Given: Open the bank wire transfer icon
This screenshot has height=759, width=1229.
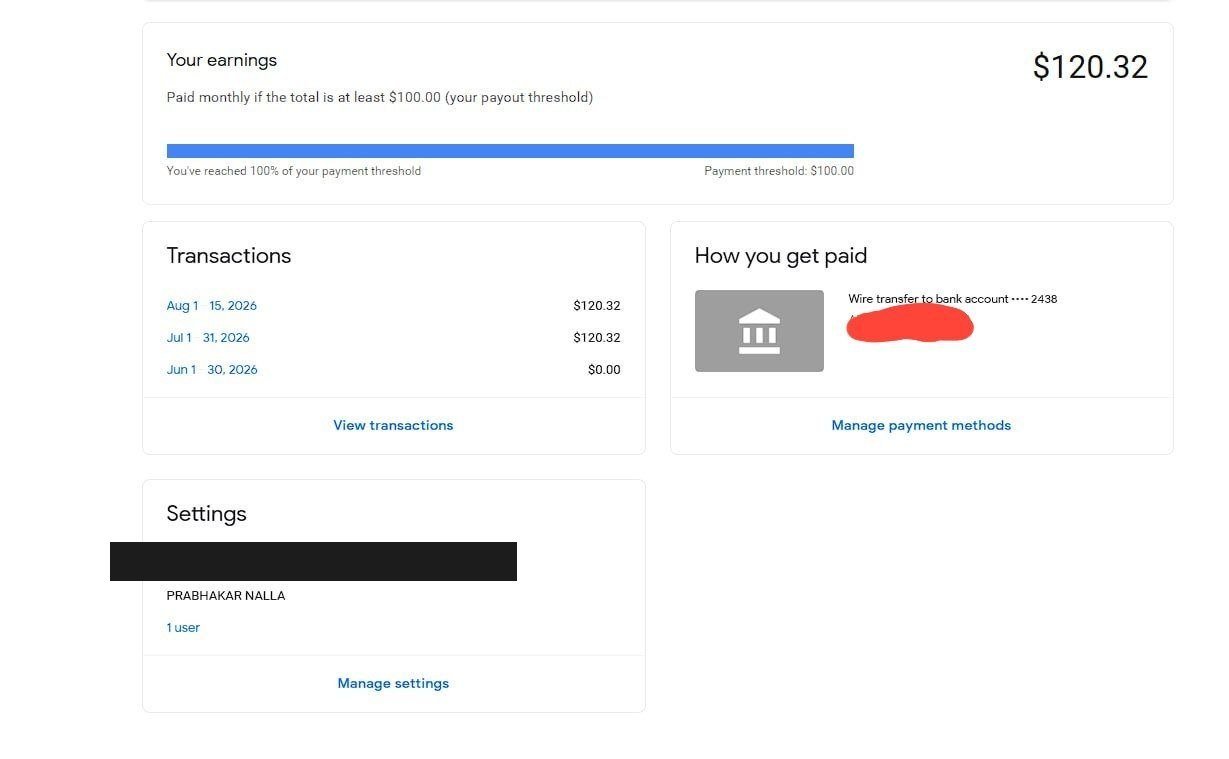Looking at the screenshot, I should (759, 331).
